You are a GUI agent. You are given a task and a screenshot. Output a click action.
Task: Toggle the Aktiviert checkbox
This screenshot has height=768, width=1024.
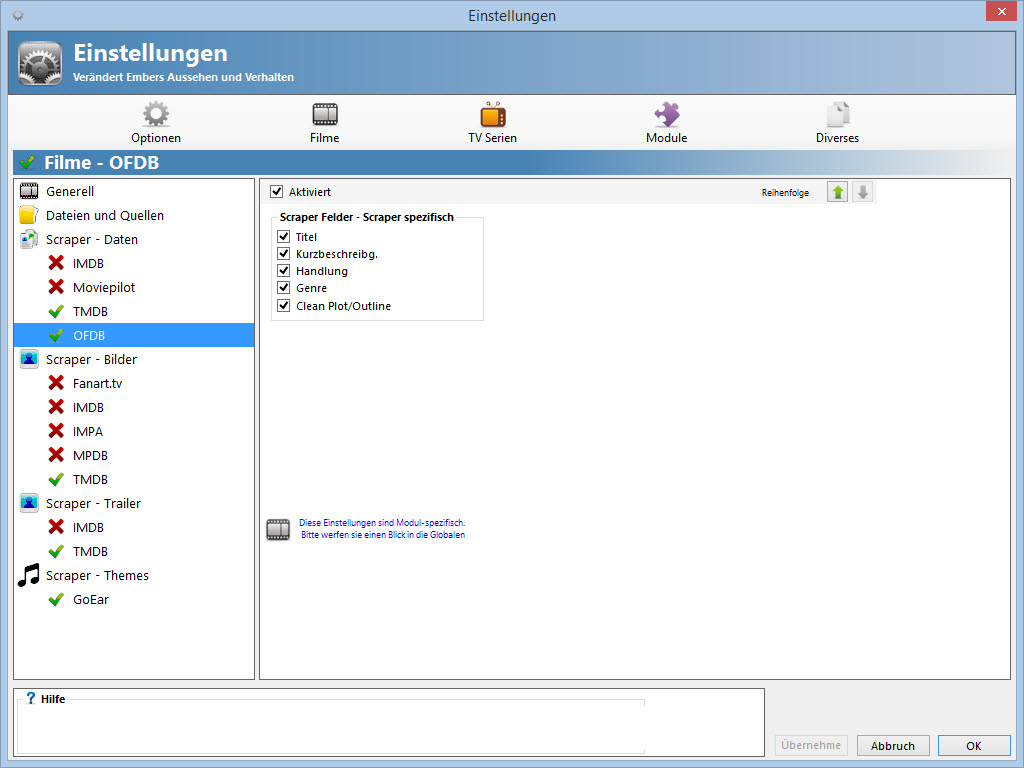pyautogui.click(x=277, y=191)
